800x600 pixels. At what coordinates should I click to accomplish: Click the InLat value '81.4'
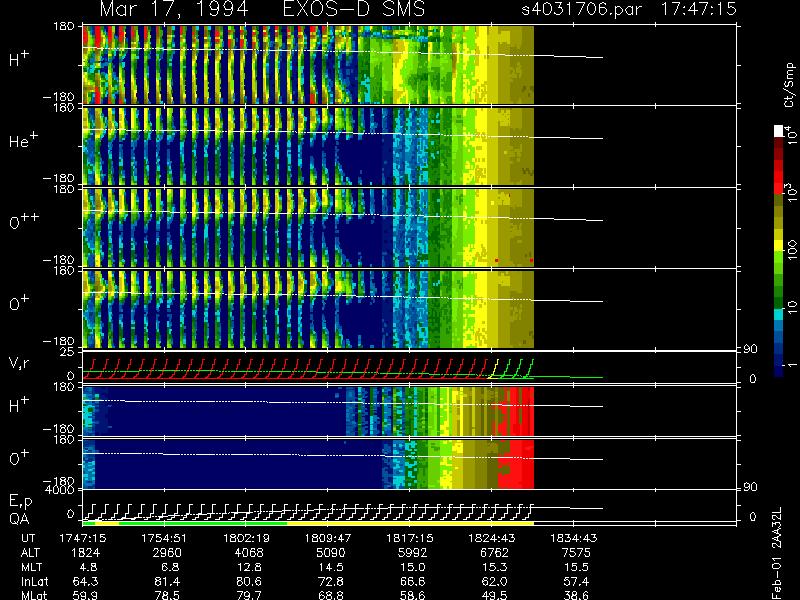coord(167,581)
